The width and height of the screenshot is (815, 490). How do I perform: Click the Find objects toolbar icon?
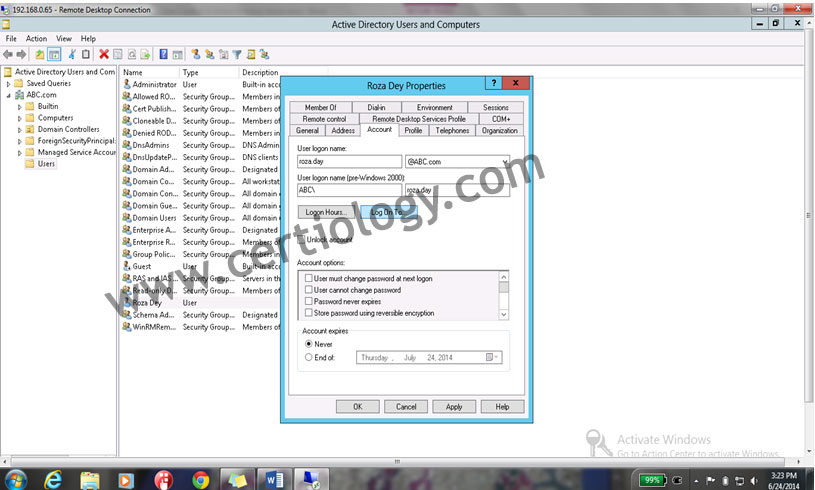(251, 54)
